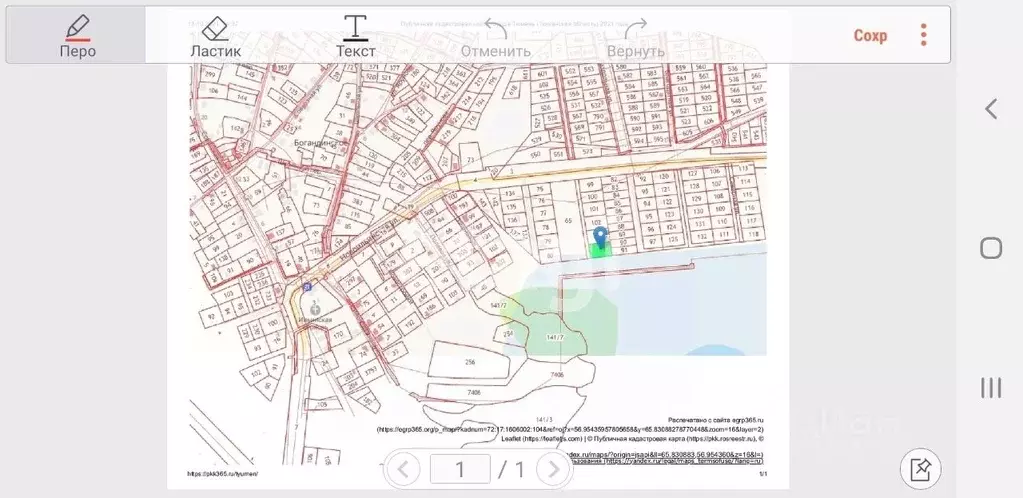Open the edit note icon in bottom corner
Viewport: 1023px width, 498px height.
point(921,468)
